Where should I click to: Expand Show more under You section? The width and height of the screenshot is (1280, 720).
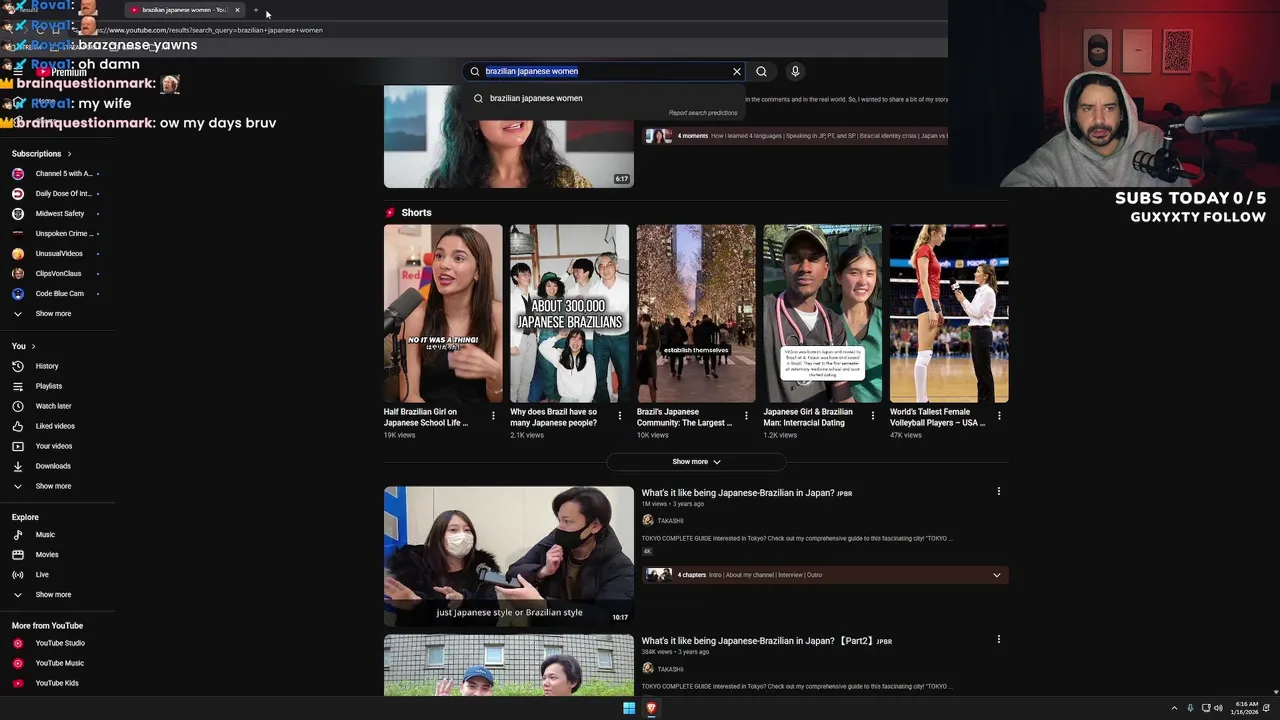point(53,486)
